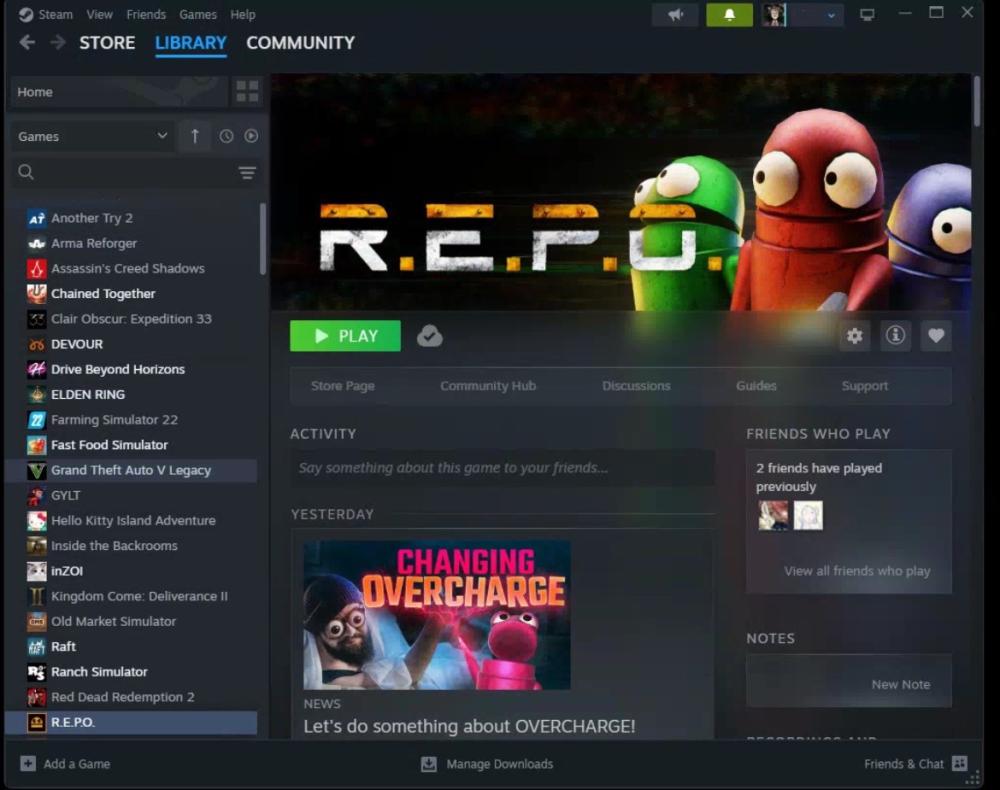
Task: Select Grand Theft Auto V Legacy
Action: [131, 470]
